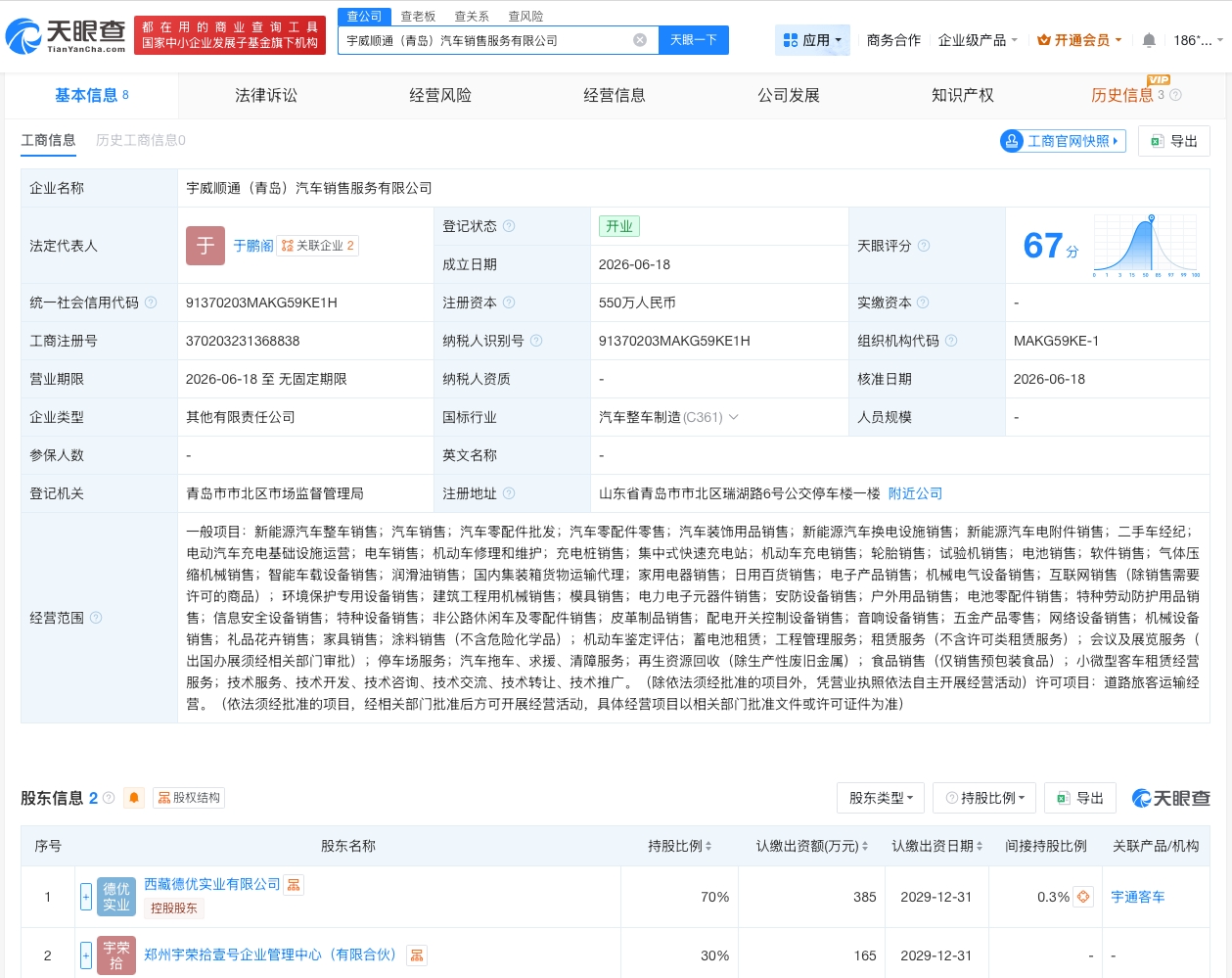The width and height of the screenshot is (1232, 978).
Task: Open the 持股比例 filter dropdown
Action: pyautogui.click(x=984, y=798)
